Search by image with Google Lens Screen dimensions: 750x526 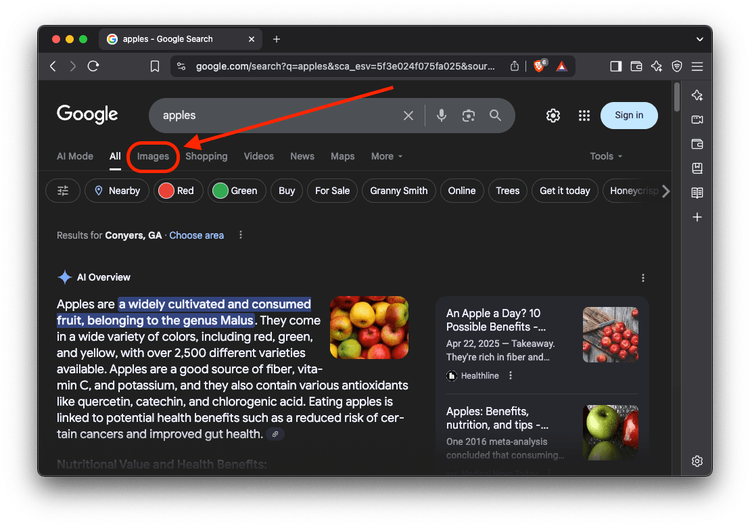468,115
